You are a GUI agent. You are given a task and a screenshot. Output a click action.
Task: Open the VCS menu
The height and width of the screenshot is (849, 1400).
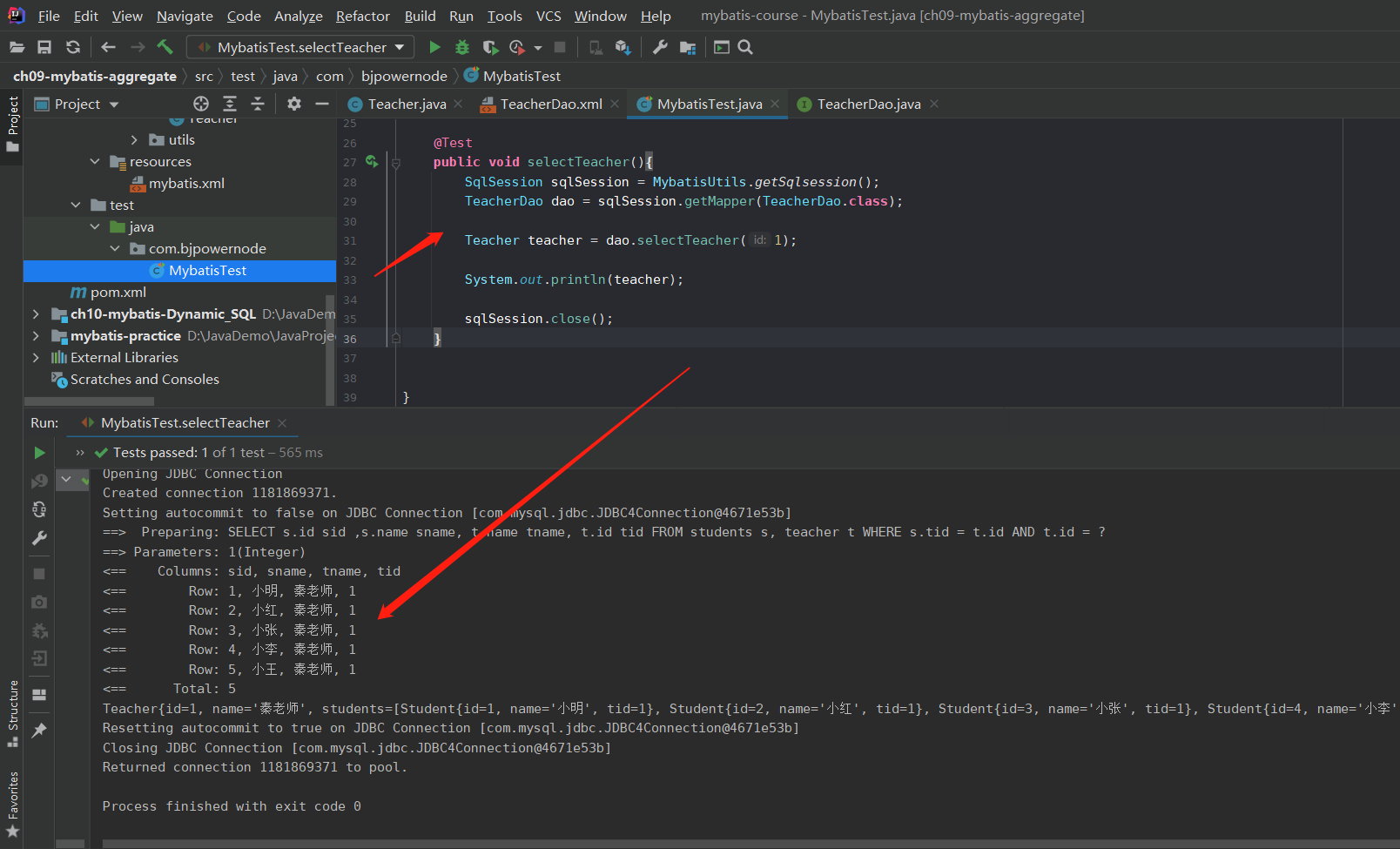(549, 16)
